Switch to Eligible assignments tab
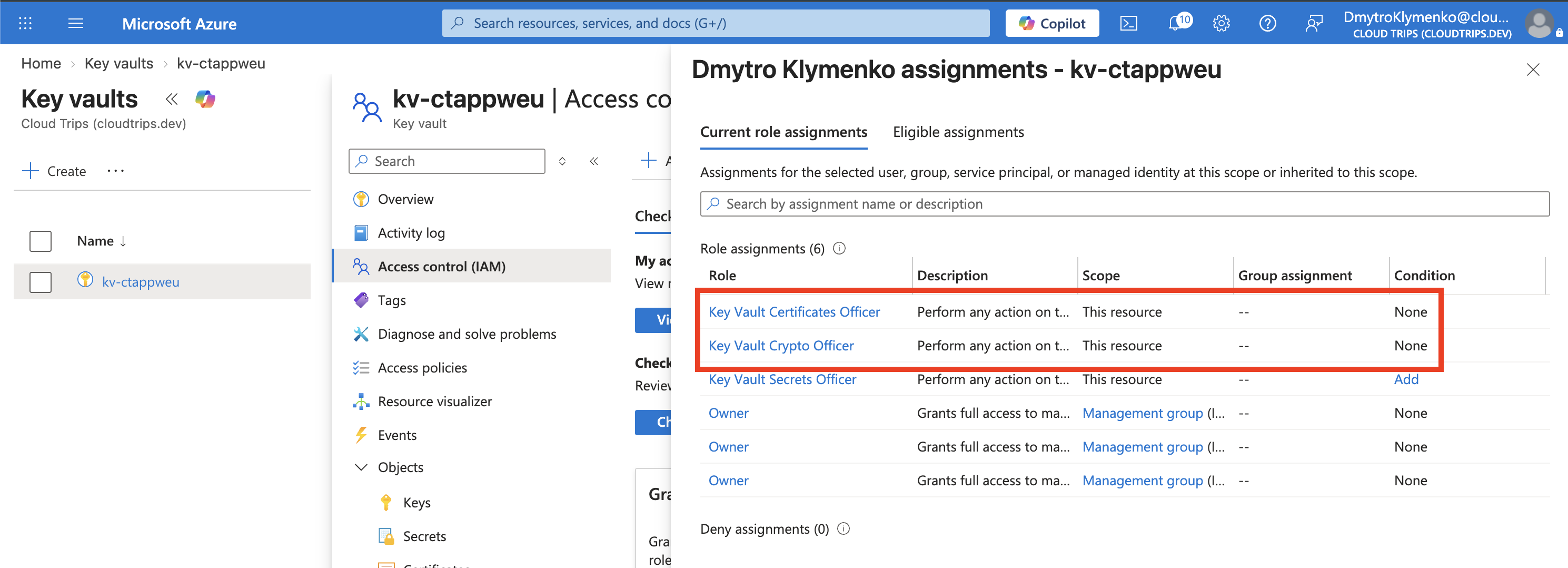 pos(958,132)
